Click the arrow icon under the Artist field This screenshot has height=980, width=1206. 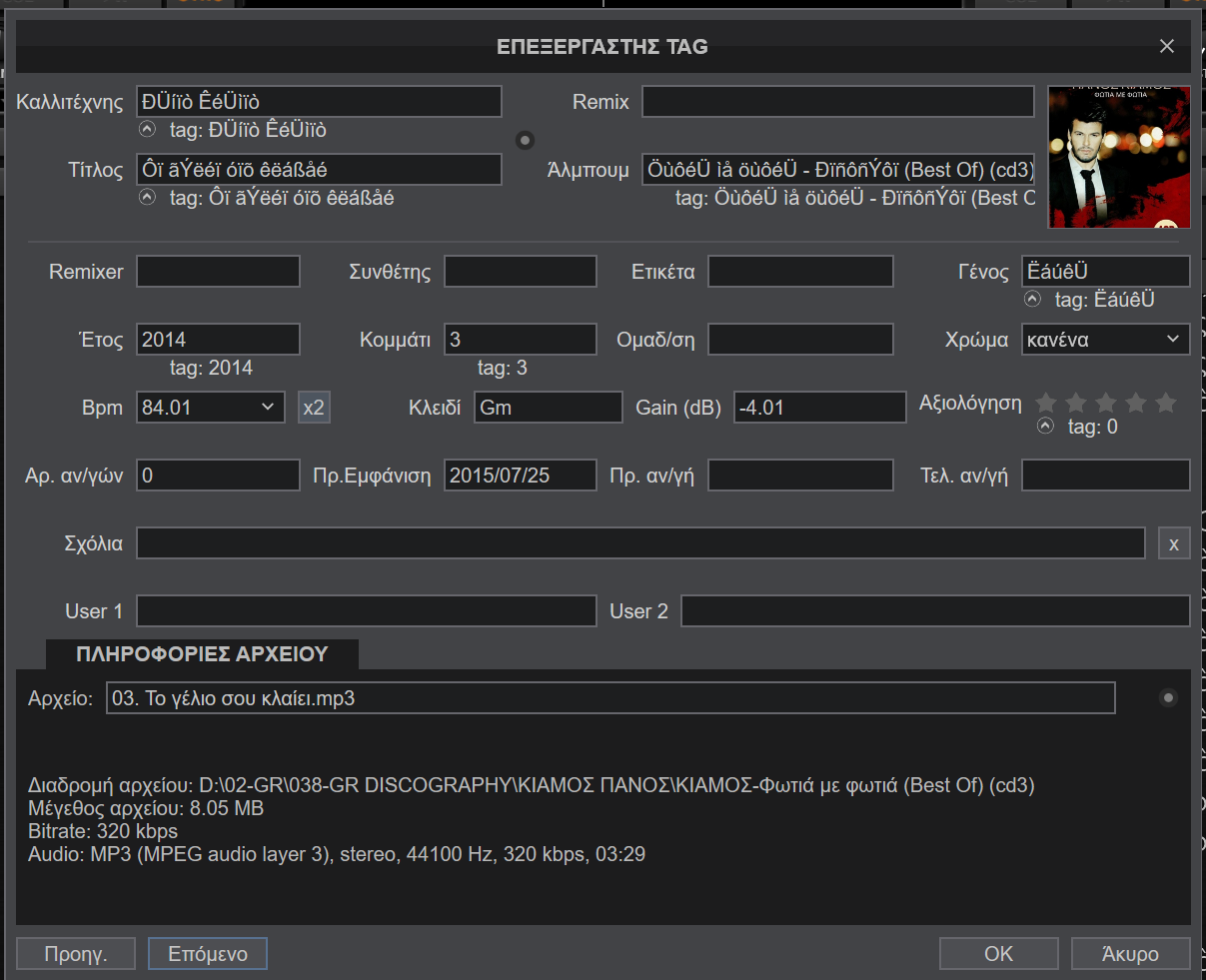148,129
